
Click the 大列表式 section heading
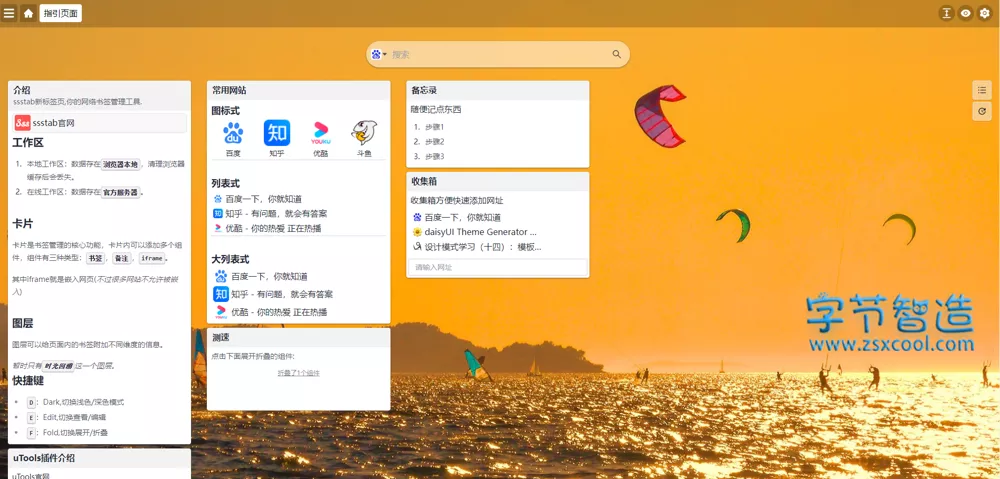(230, 260)
